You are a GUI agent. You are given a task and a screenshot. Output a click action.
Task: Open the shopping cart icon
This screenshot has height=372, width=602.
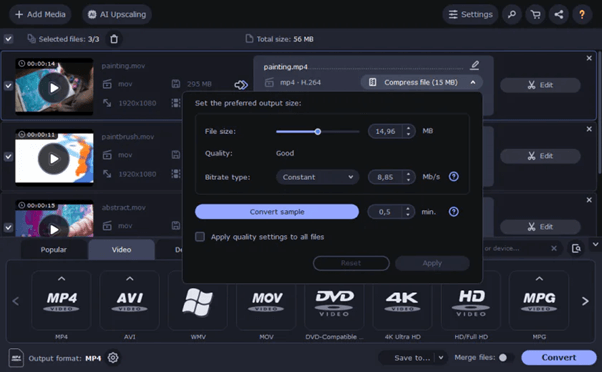click(x=535, y=15)
